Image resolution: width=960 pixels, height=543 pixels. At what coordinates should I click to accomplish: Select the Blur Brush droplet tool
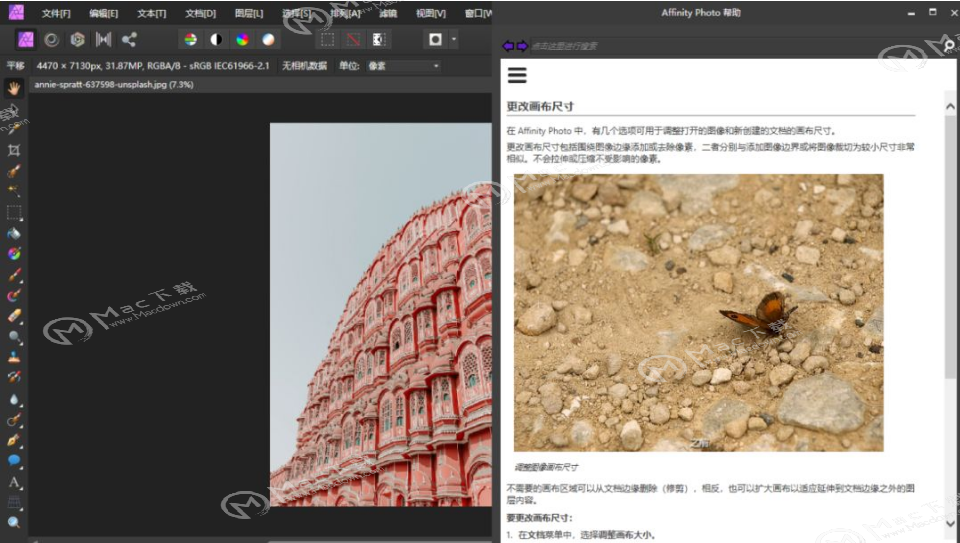(13, 399)
